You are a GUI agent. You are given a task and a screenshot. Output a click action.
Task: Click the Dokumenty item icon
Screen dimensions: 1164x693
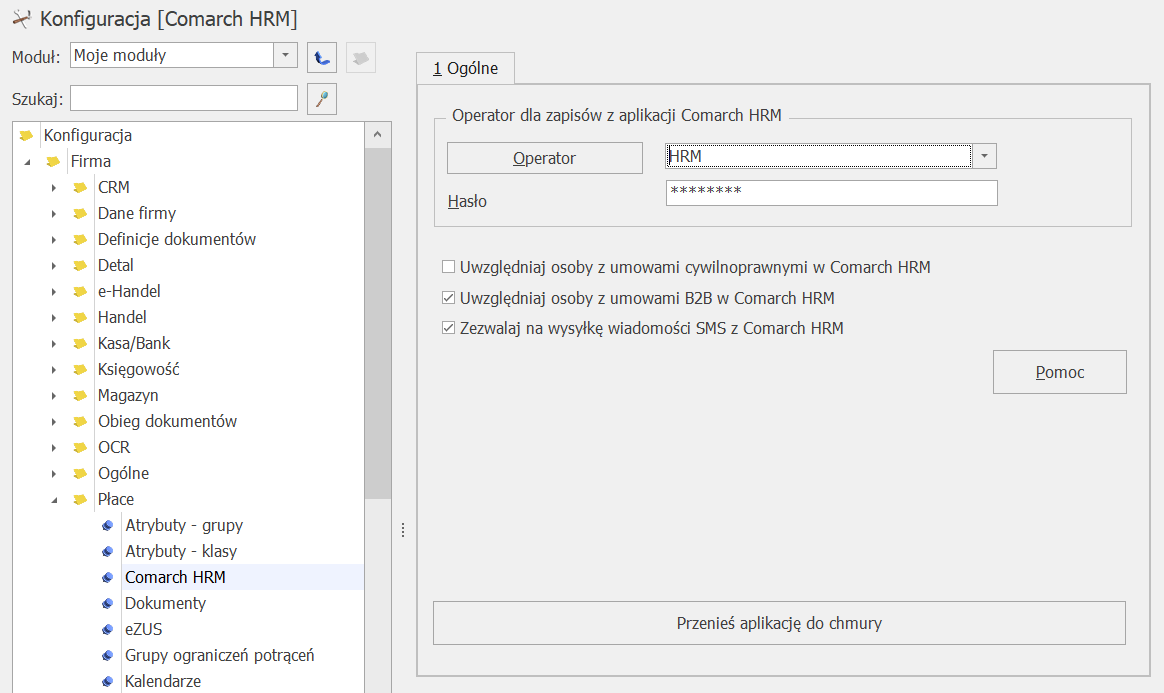[x=108, y=603]
